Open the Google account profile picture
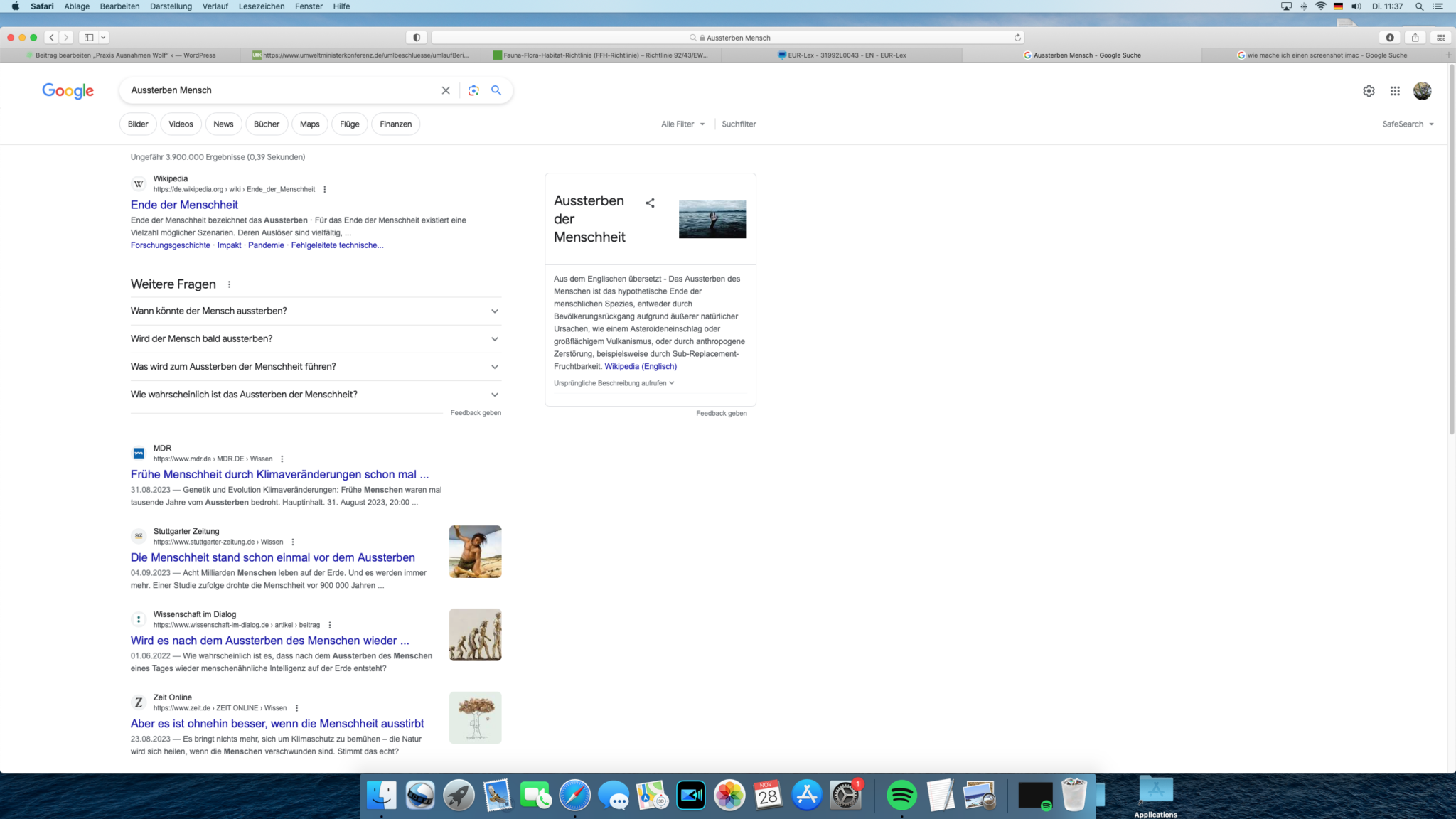1456x819 pixels. (1422, 91)
